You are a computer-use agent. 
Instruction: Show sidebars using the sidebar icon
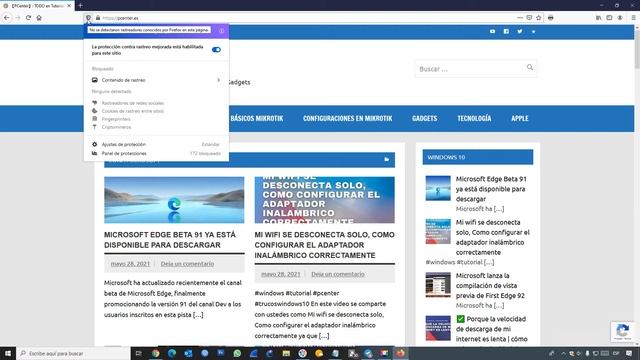(x=609, y=18)
